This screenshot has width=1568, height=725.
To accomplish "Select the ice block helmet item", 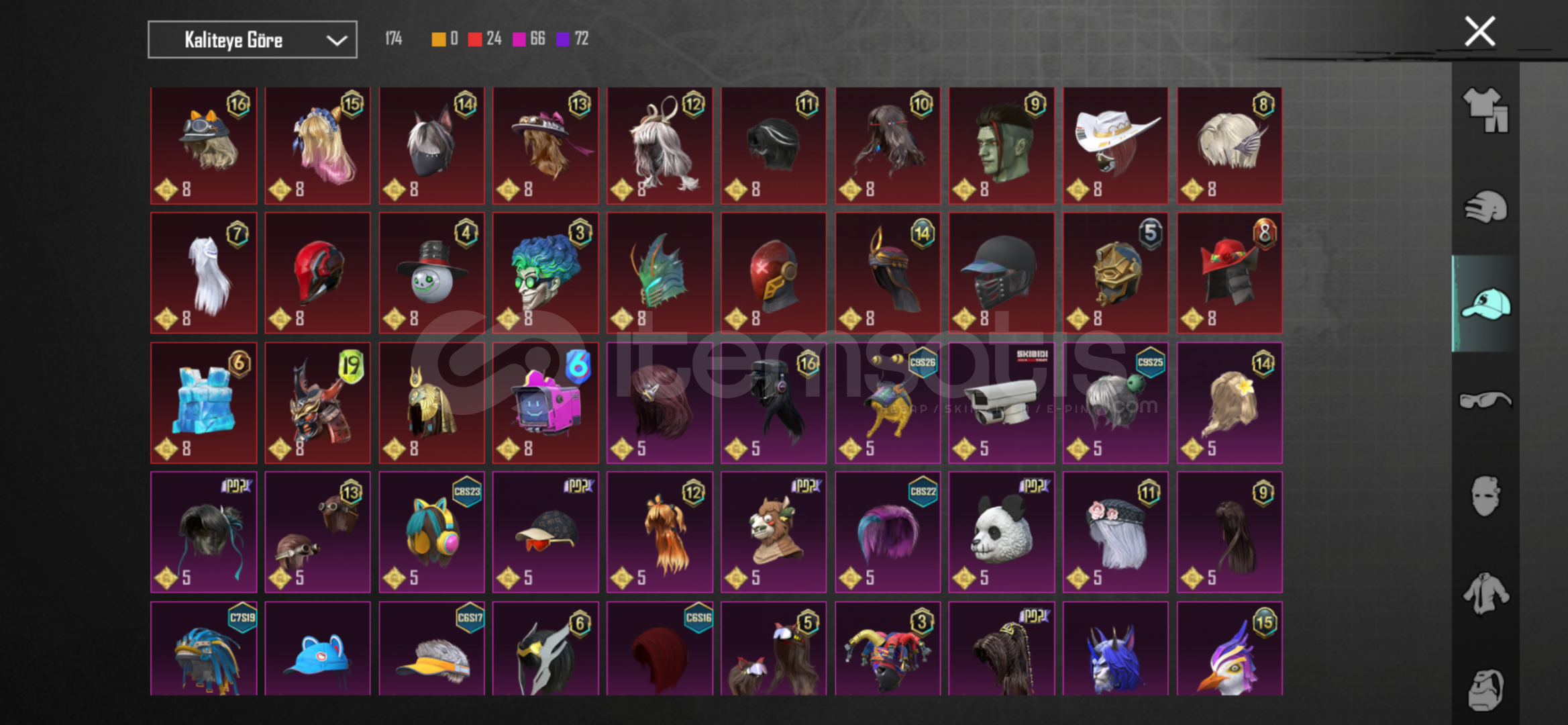I will 203,403.
